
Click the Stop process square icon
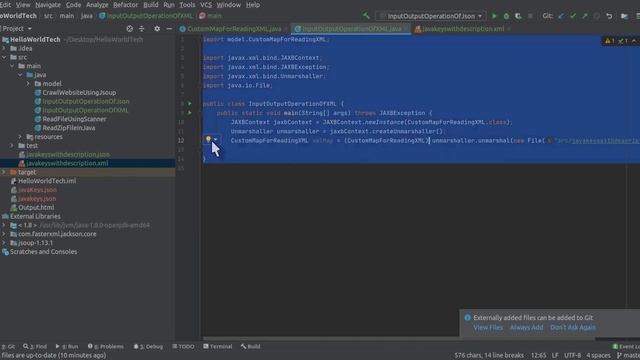(x=530, y=16)
